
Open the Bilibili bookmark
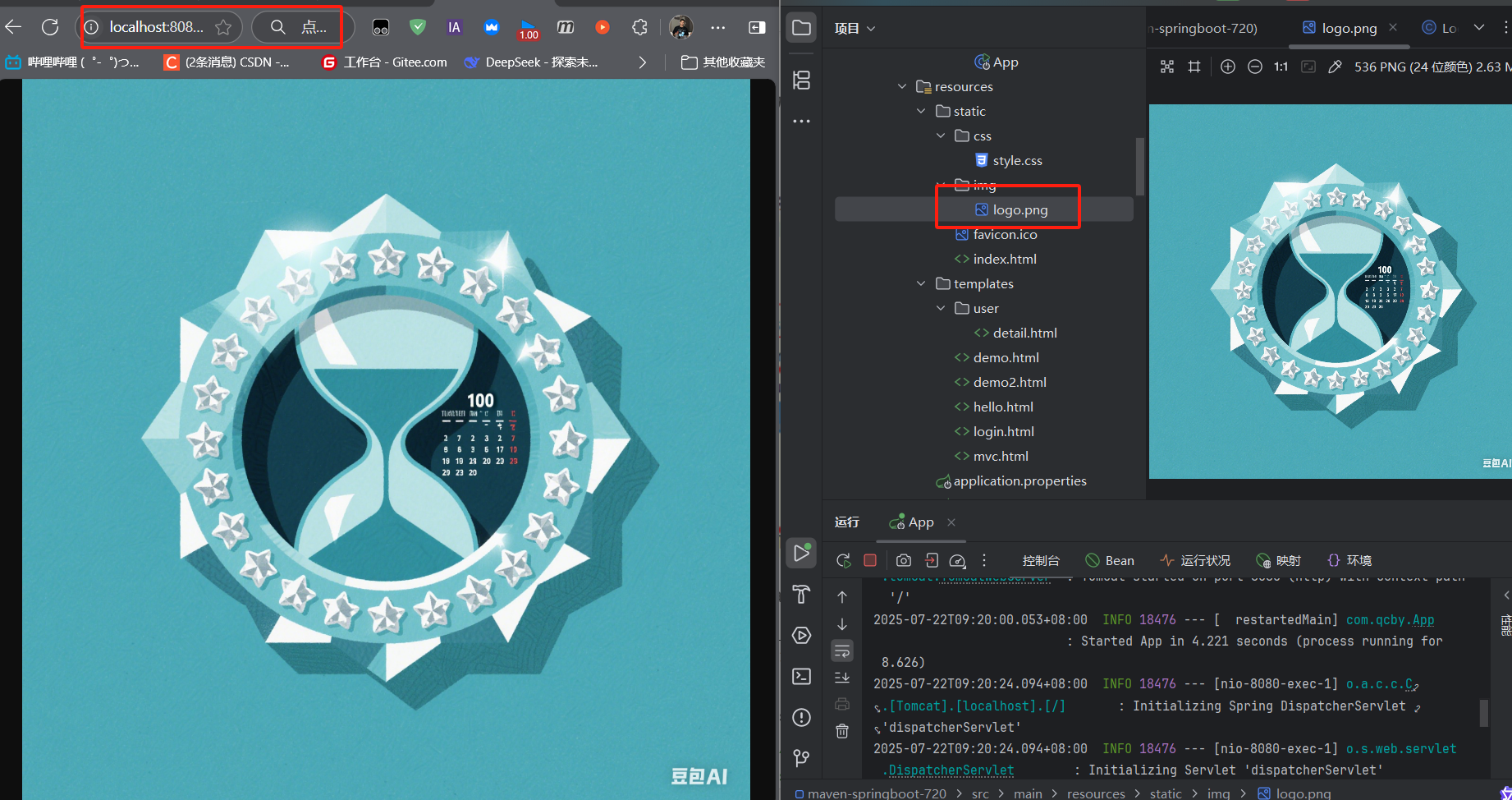click(x=72, y=62)
